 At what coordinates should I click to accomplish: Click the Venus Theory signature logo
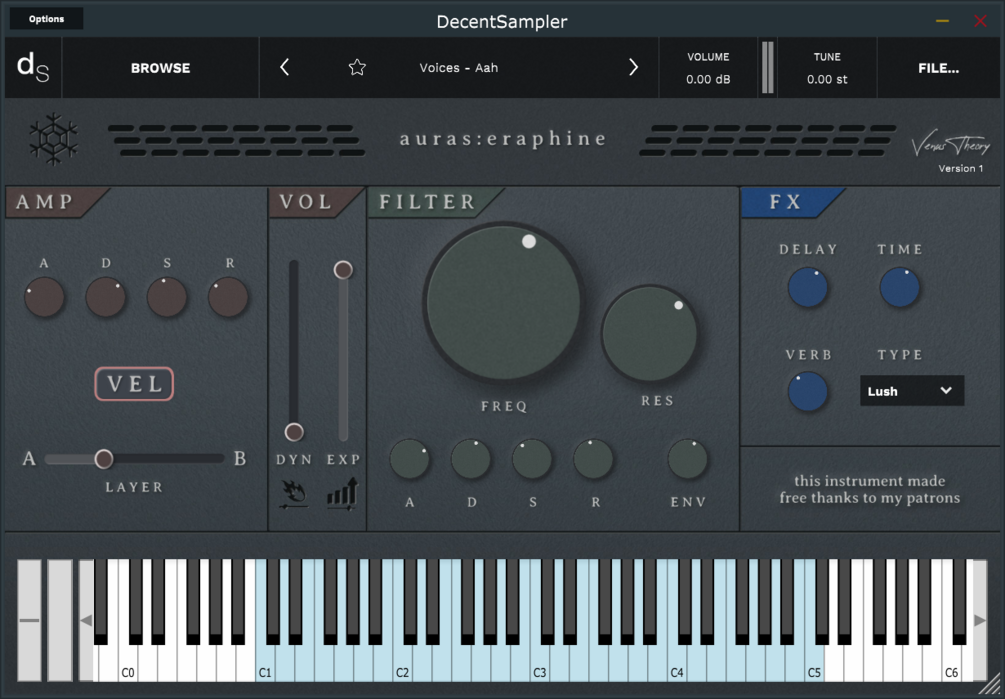(x=951, y=146)
